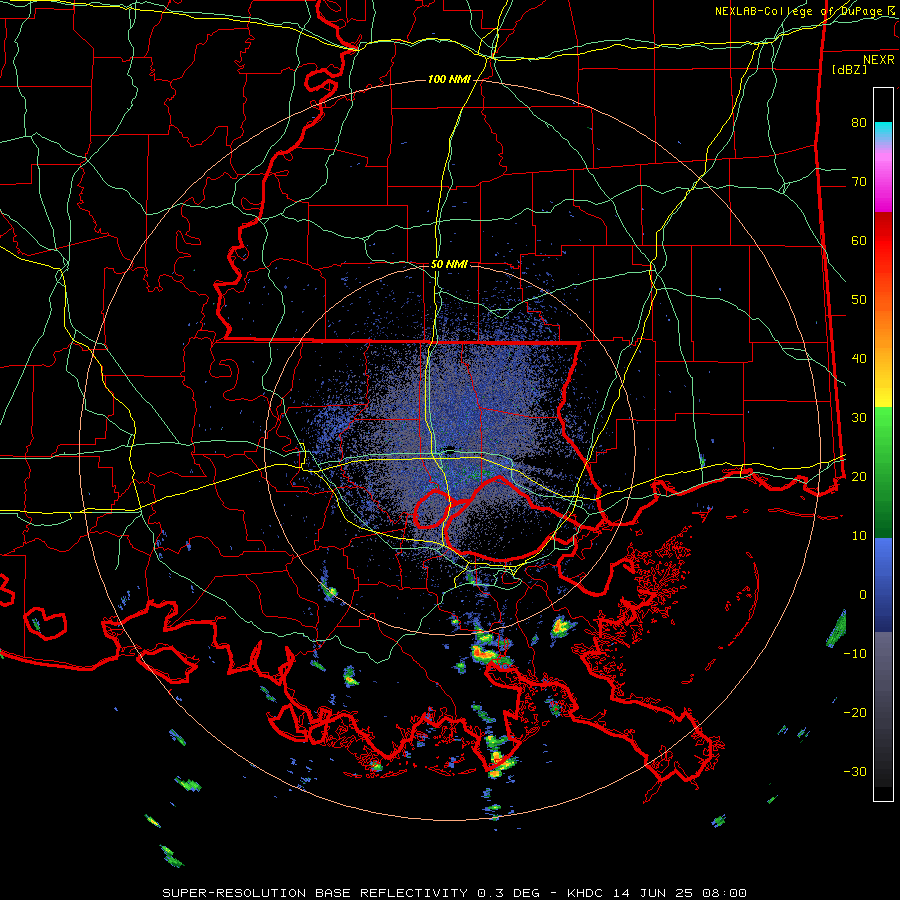Click the 10 value on the dBZ scale
The width and height of the screenshot is (900, 900).
pyautogui.click(x=859, y=536)
